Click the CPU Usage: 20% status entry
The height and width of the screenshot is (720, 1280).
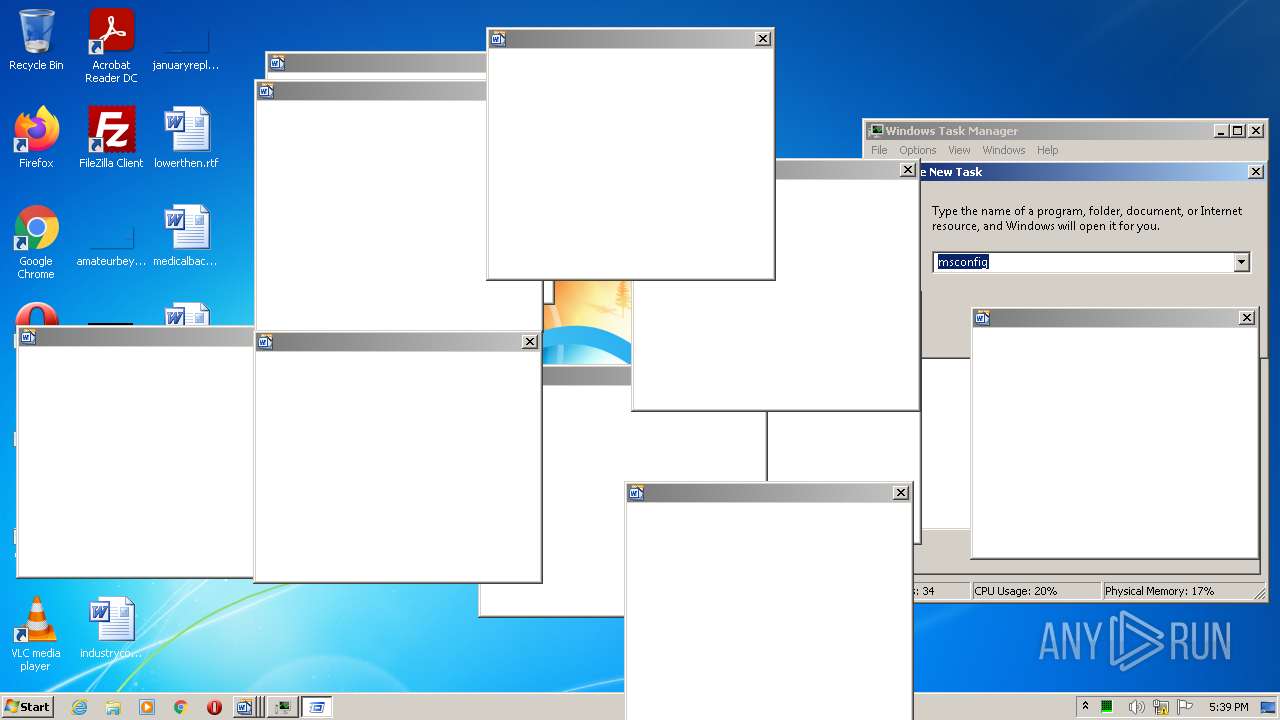(1035, 591)
